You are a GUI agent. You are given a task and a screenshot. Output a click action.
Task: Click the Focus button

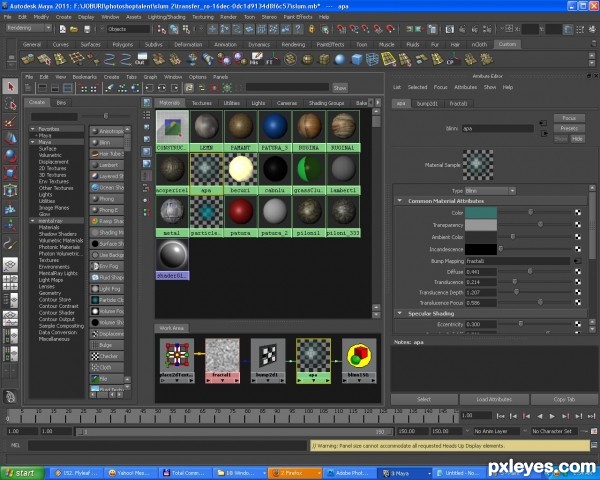point(569,118)
